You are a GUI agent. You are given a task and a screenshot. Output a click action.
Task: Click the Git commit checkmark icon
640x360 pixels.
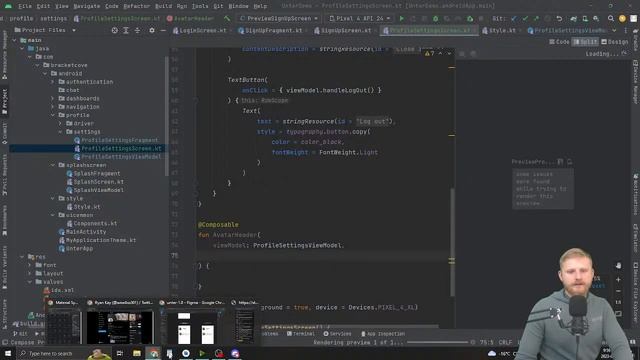tap(525, 18)
